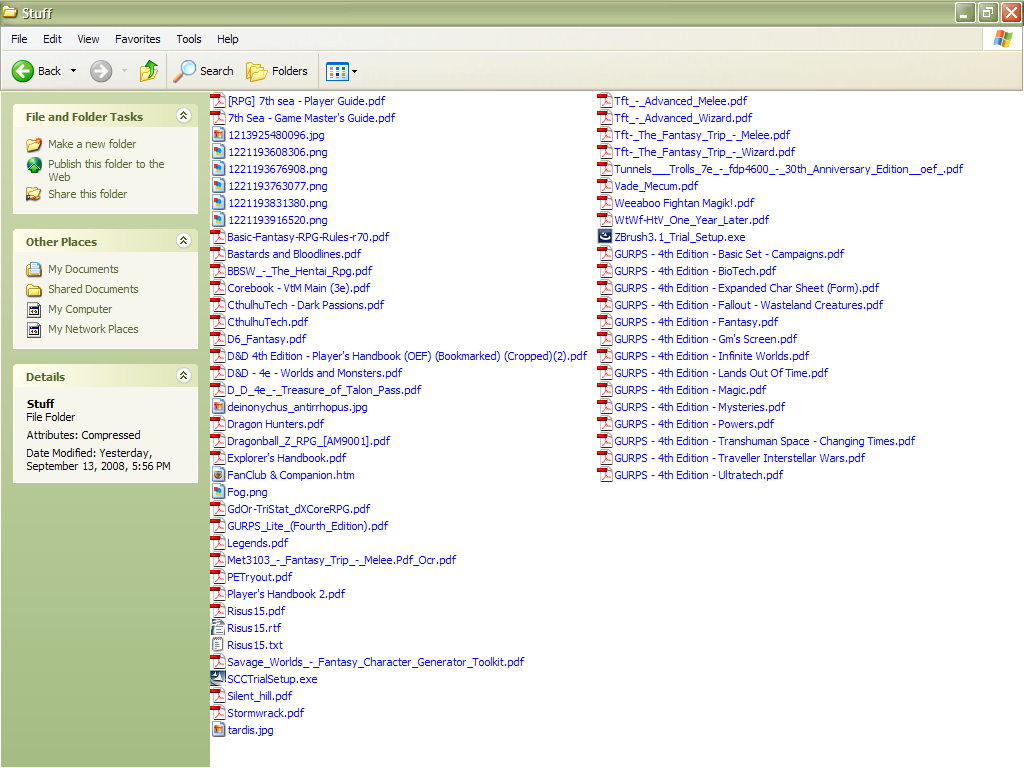Viewport: 1024px width, 768px height.
Task: Select the Fog.png image icon
Action: pos(218,492)
